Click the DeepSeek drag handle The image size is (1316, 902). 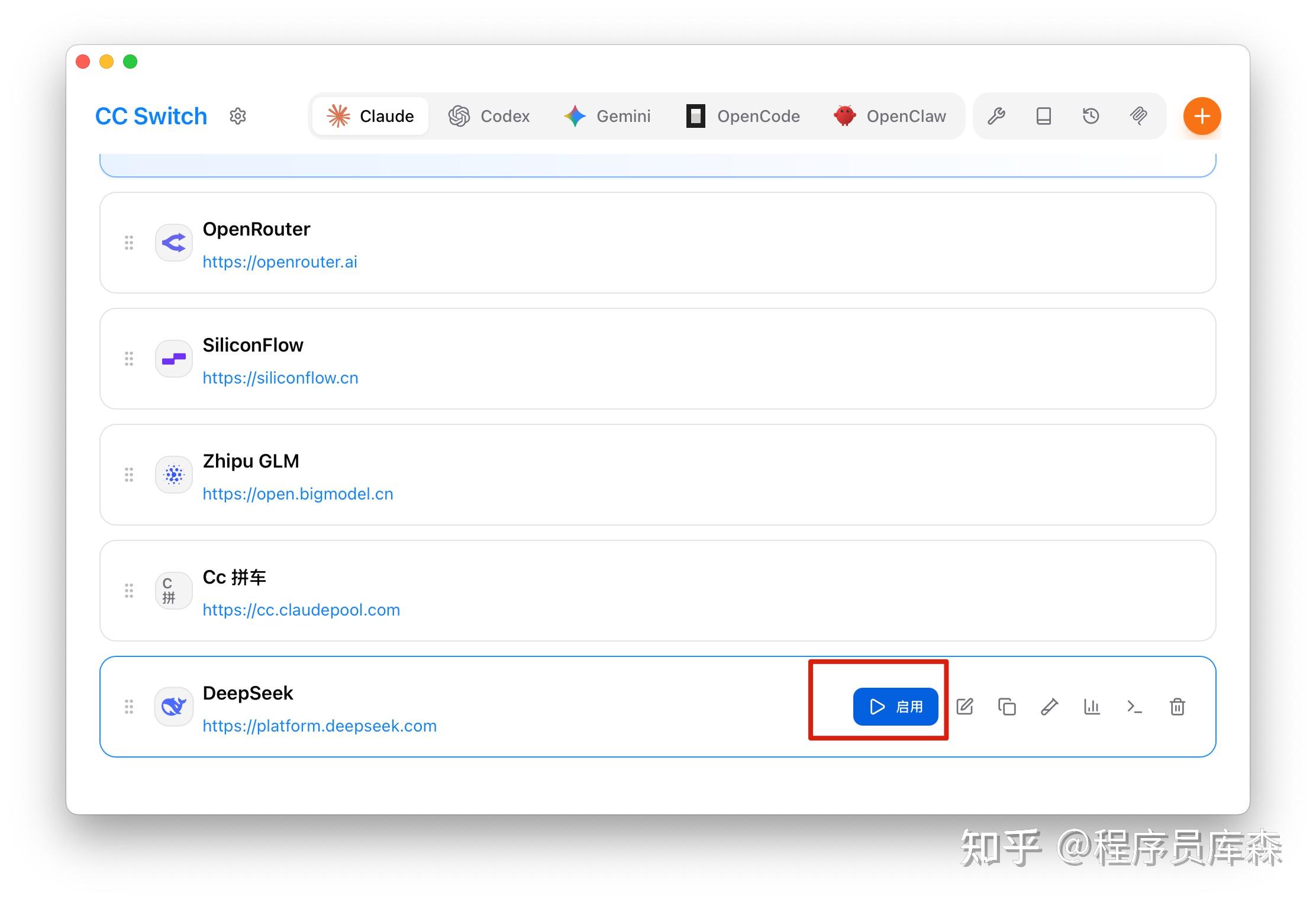[129, 707]
